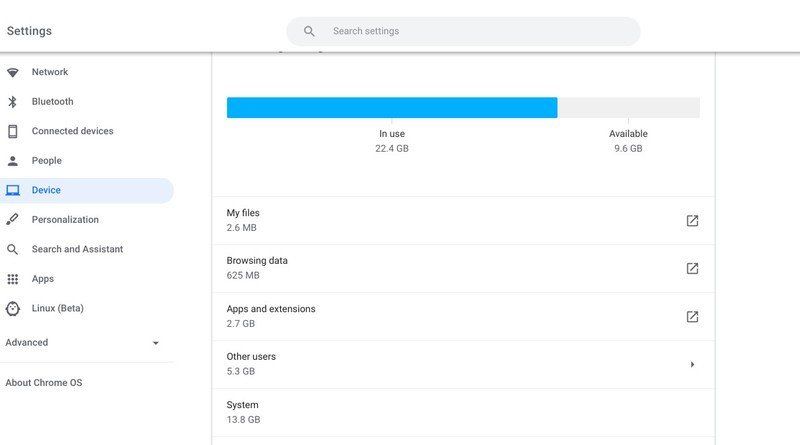Click the Bluetooth icon in sidebar
800x445 pixels.
13,102
